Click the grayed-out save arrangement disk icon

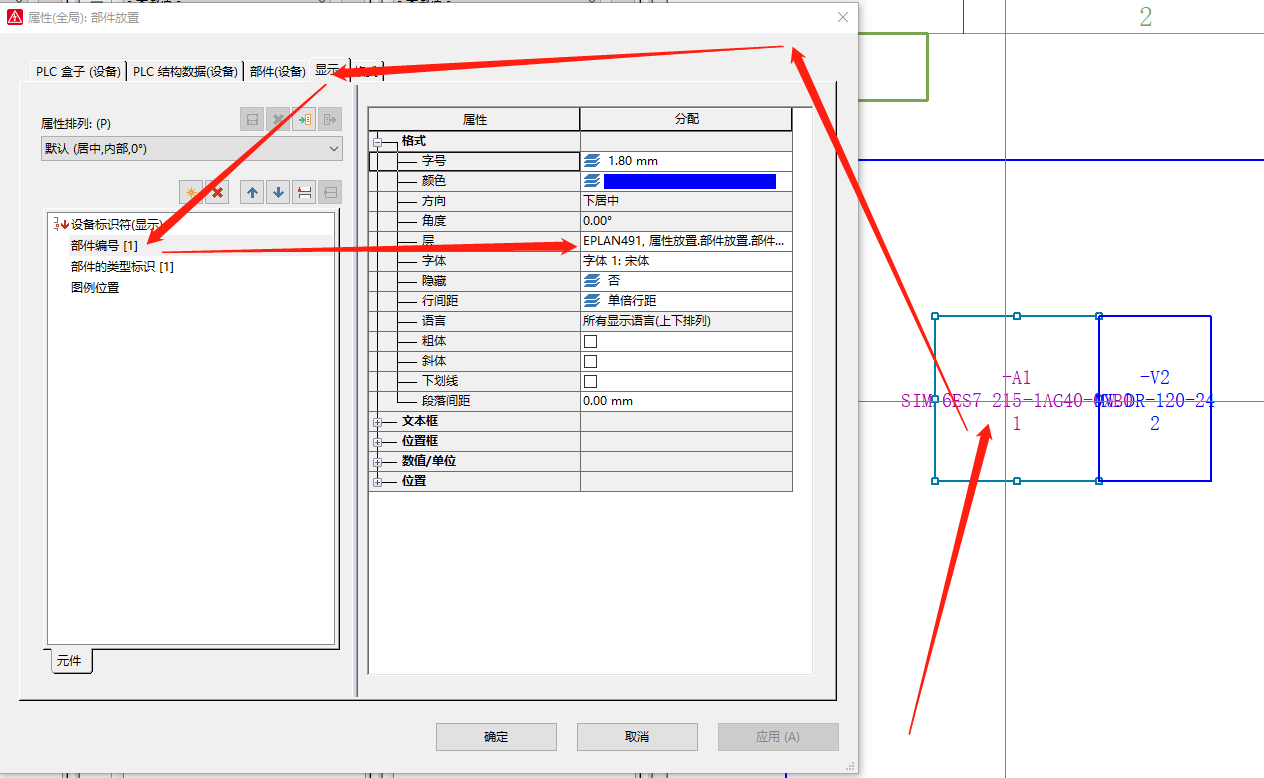(x=253, y=120)
